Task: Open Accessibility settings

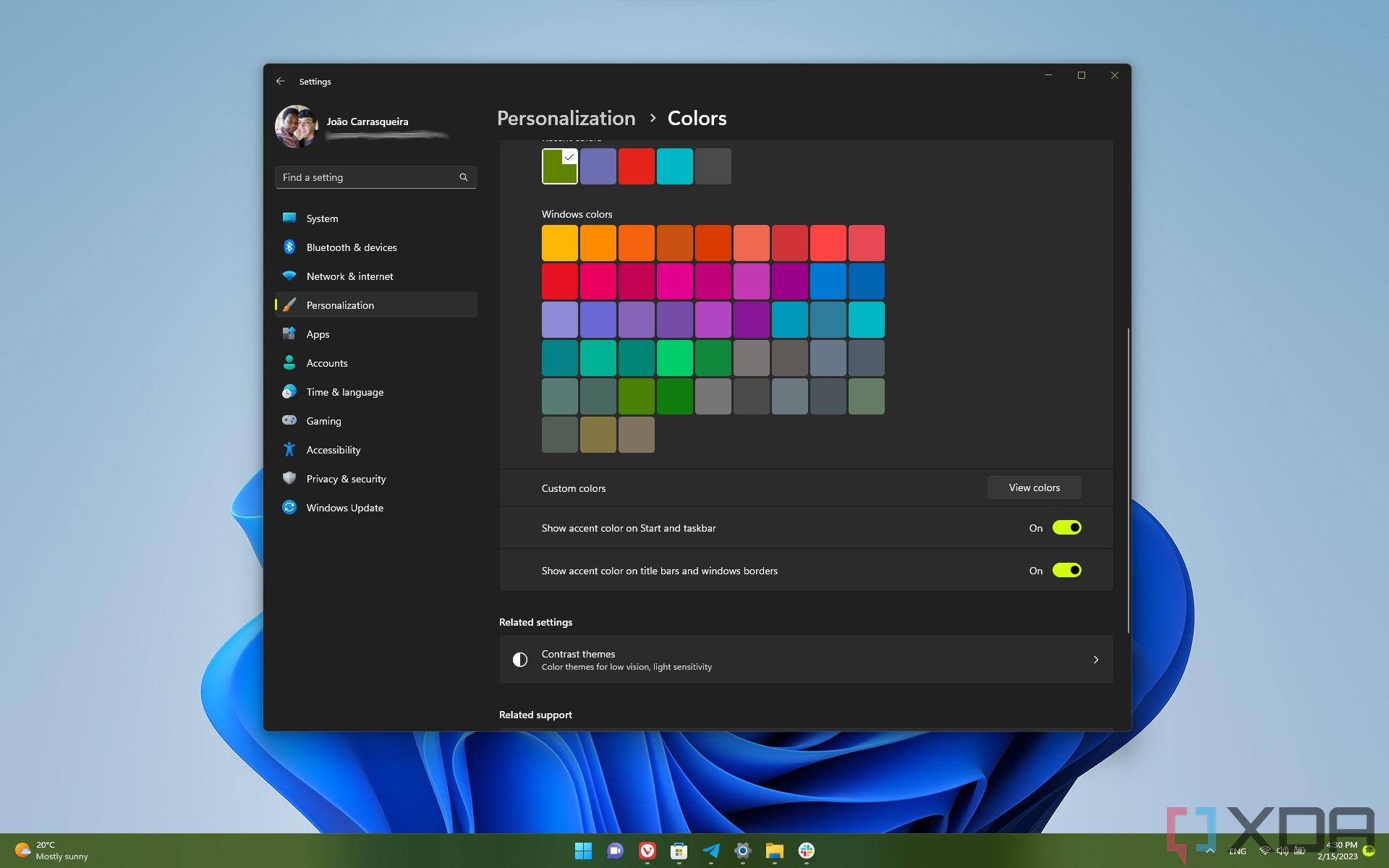Action: tap(376, 449)
